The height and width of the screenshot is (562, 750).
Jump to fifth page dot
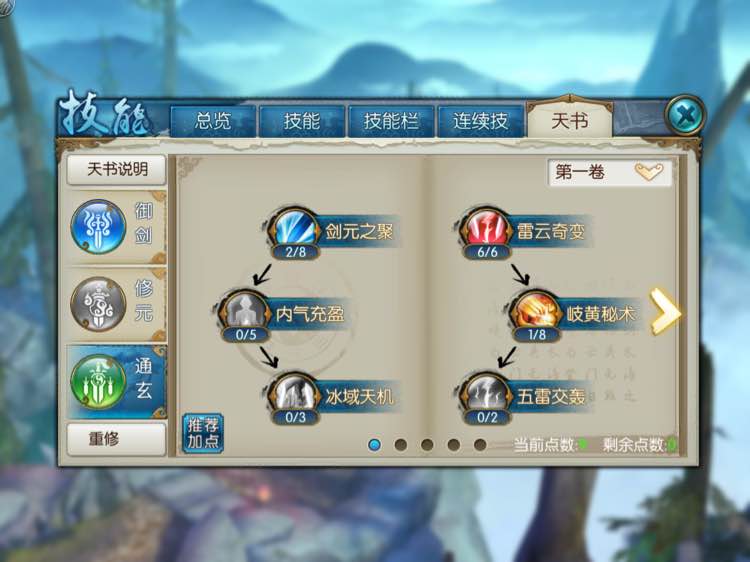(480, 445)
